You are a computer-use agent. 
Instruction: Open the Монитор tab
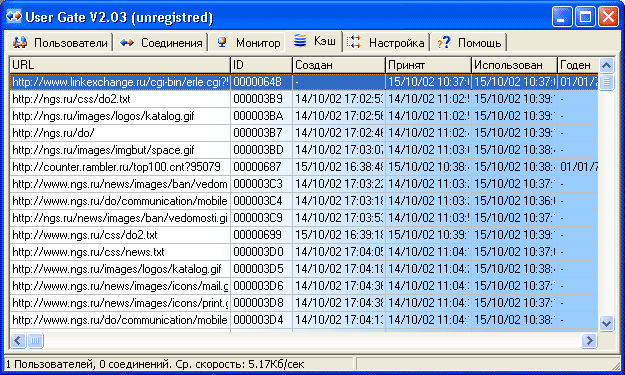[247, 42]
